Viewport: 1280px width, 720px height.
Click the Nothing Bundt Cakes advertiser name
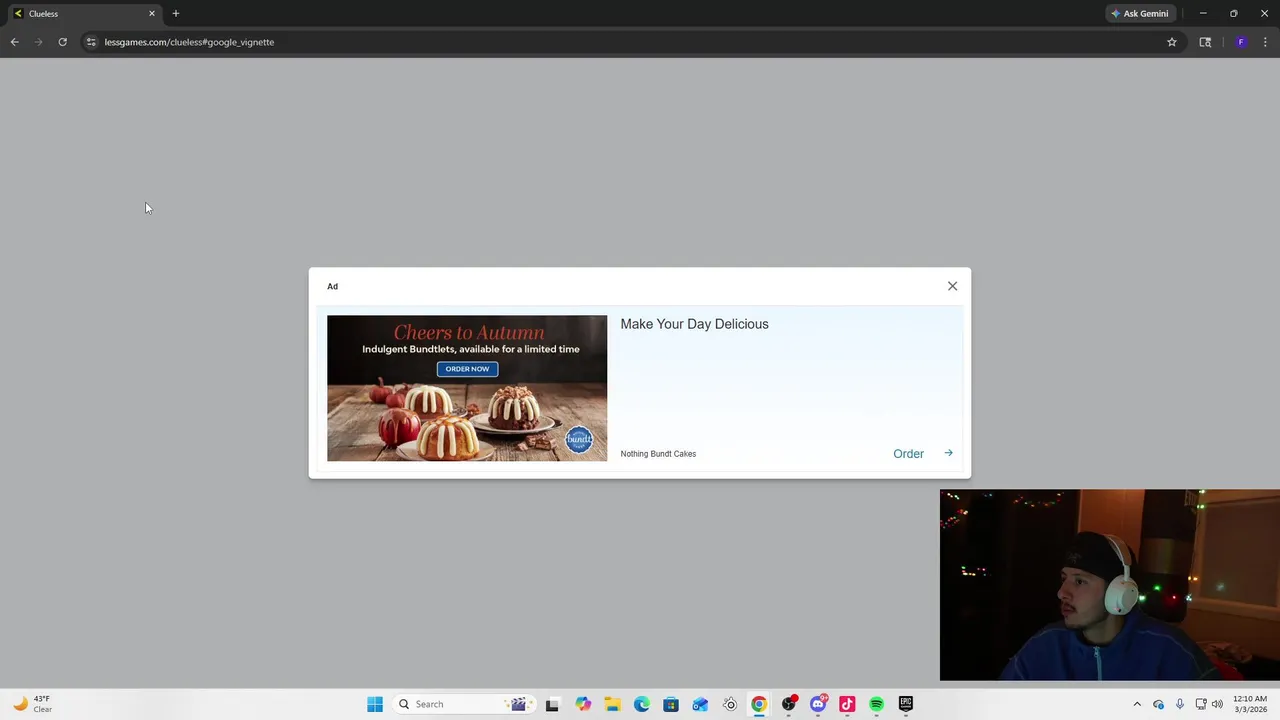658,454
